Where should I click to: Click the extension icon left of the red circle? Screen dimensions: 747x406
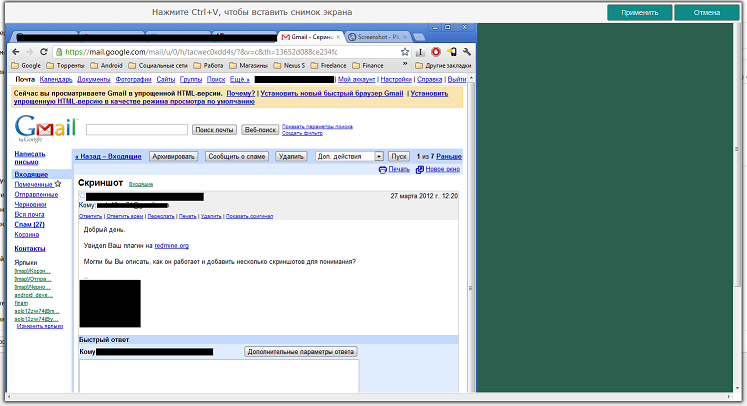pos(420,52)
